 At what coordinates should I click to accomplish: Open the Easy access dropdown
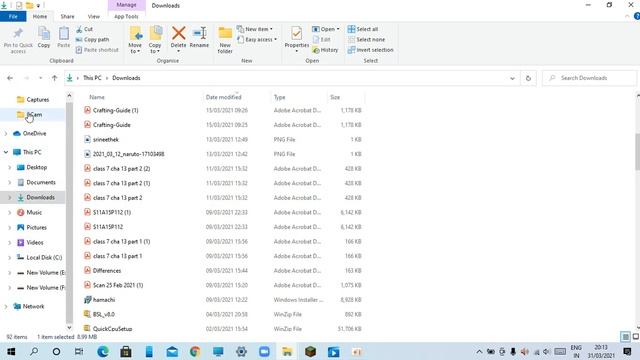pos(257,40)
